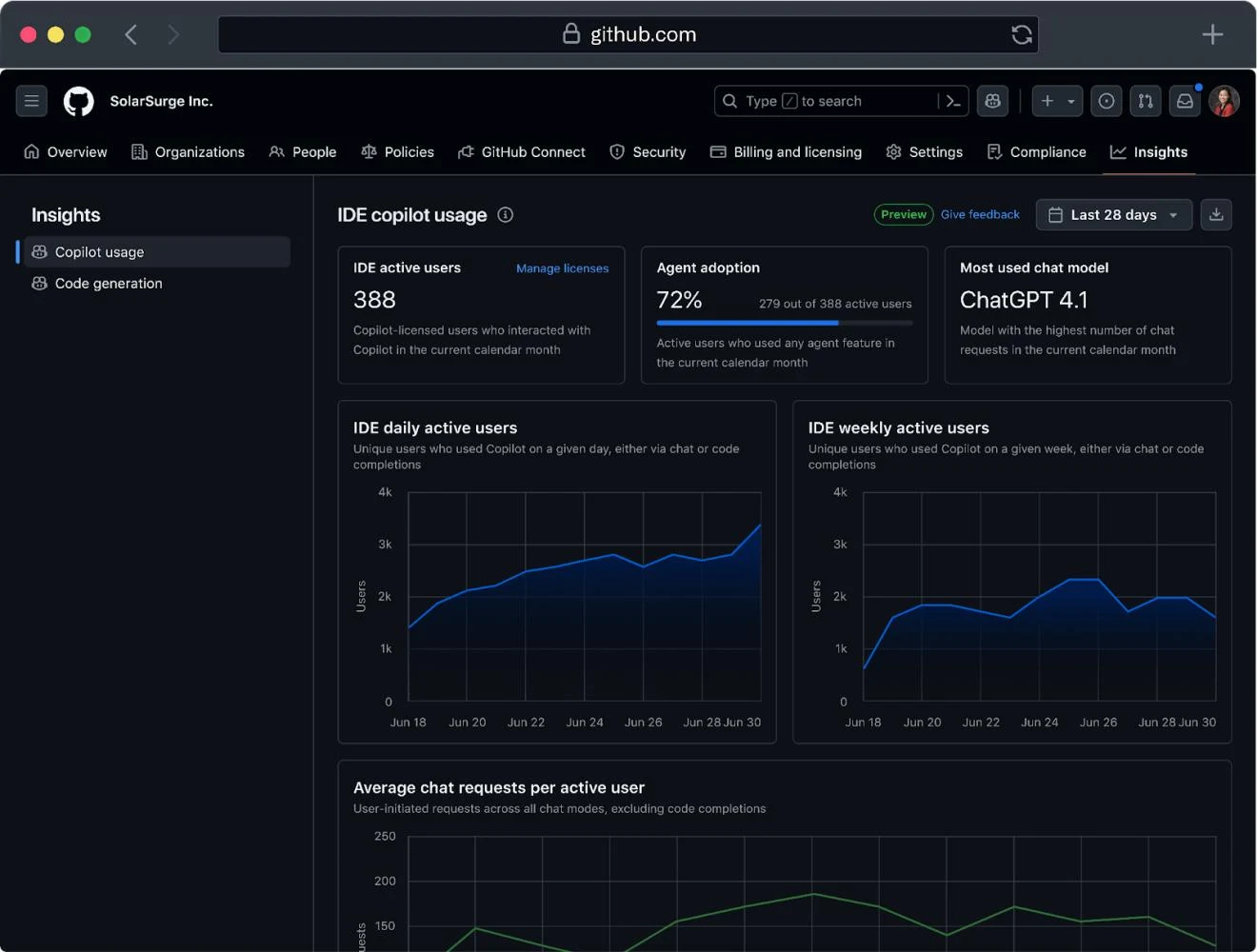Image resolution: width=1257 pixels, height=952 pixels.
Task: Click the github.com address bar
Action: tap(628, 34)
